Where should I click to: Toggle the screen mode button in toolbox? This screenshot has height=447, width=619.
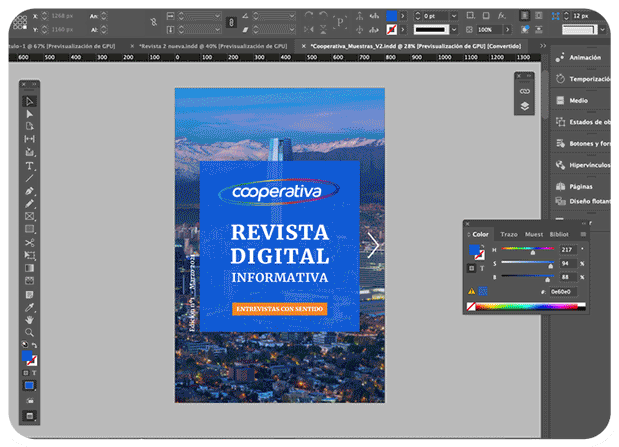pyautogui.click(x=30, y=415)
